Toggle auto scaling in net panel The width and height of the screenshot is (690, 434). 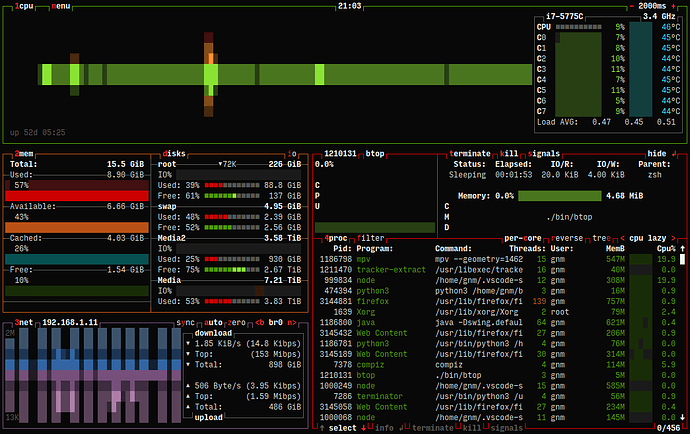coord(213,323)
